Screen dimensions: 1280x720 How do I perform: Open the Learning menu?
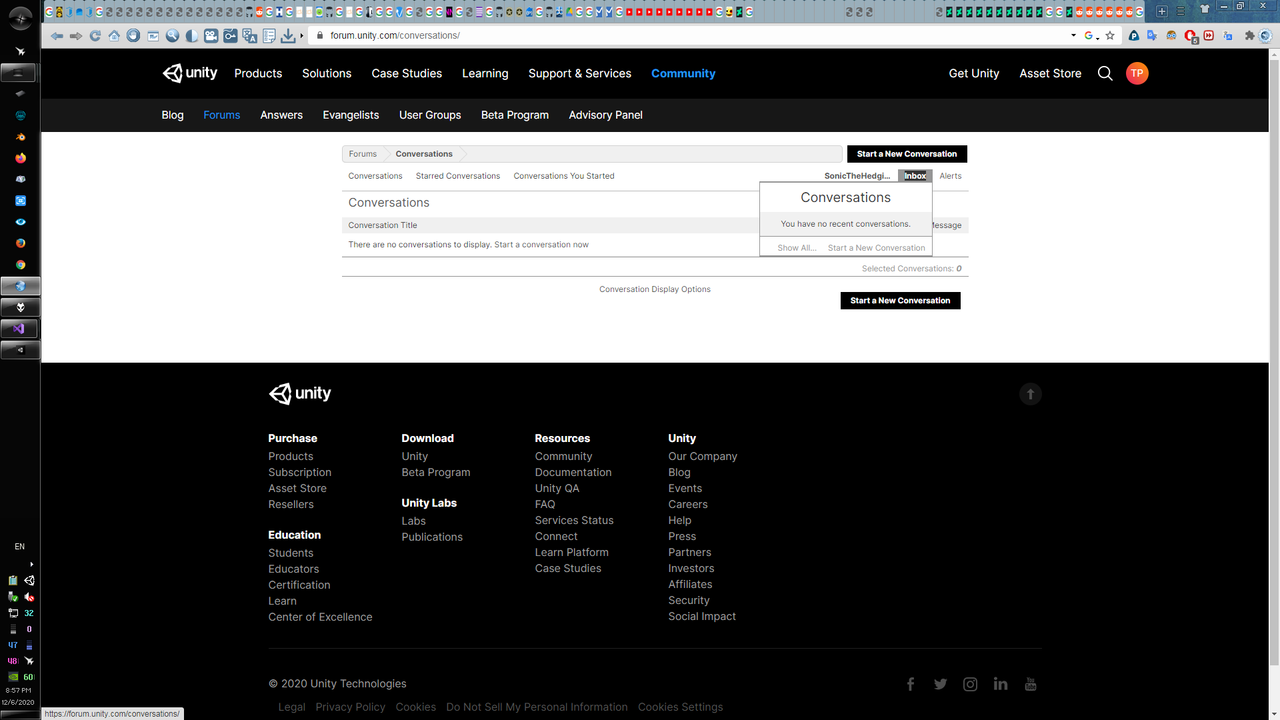pyautogui.click(x=485, y=73)
